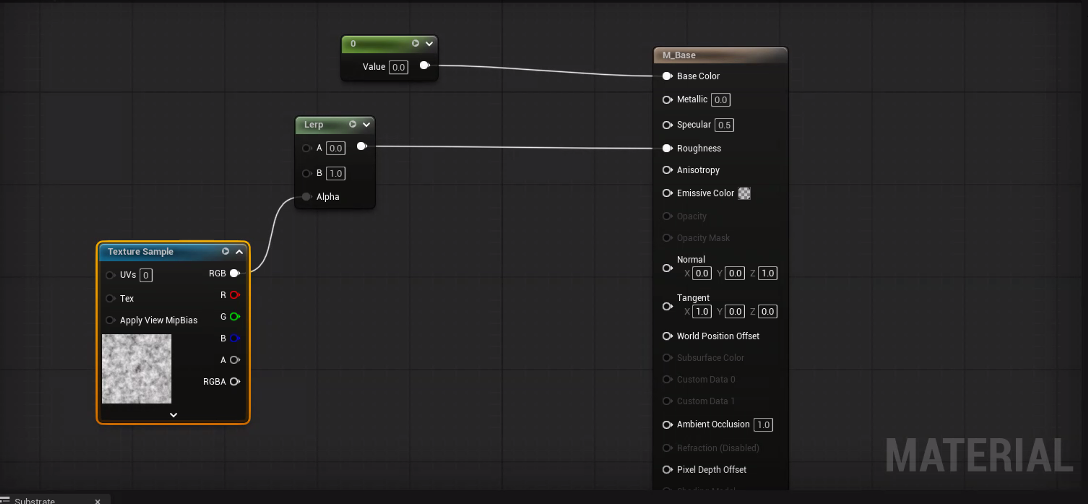
Task: Click the Texture Sample G output pin
Action: click(x=234, y=317)
